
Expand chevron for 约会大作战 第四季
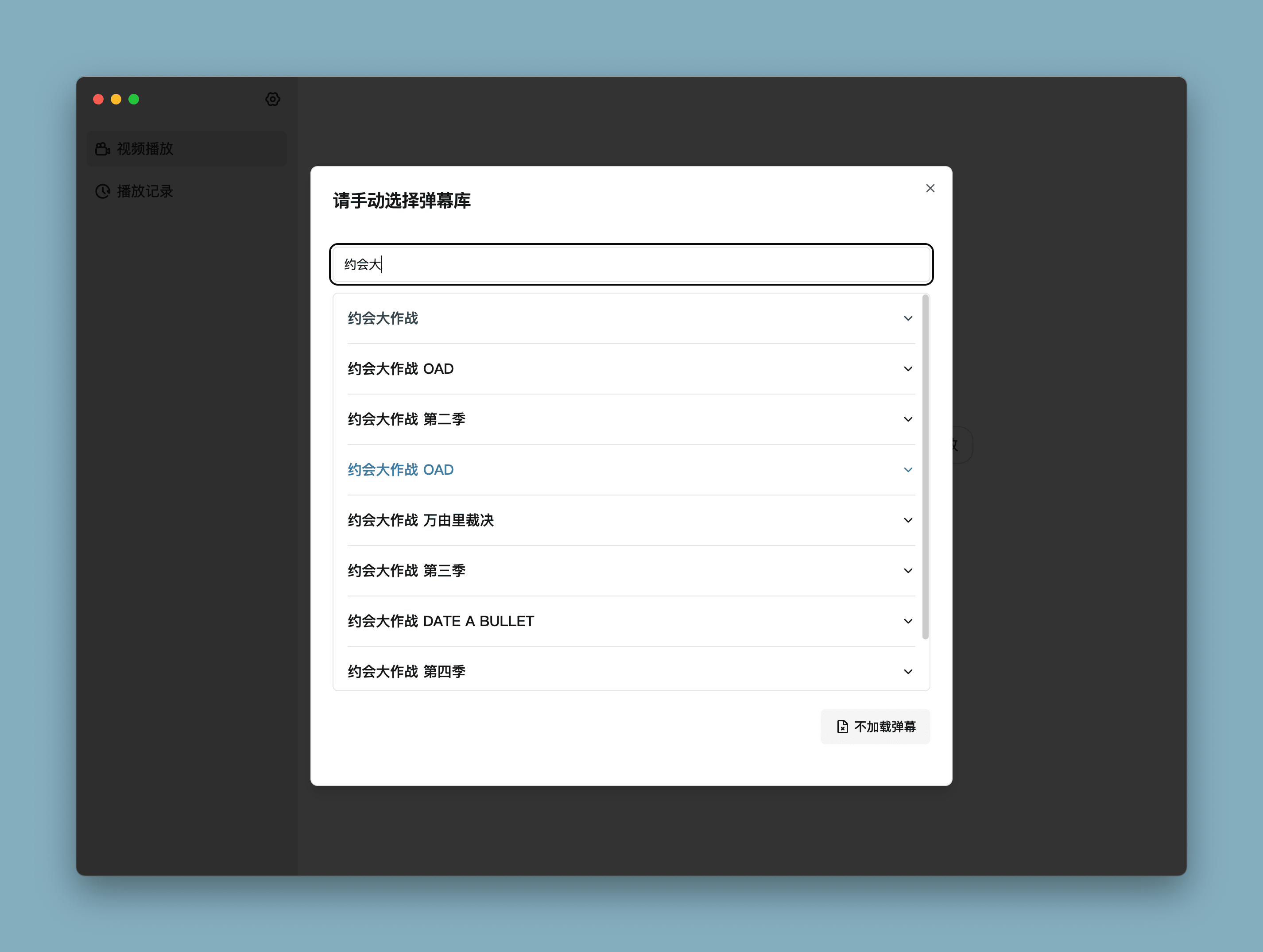coord(908,672)
